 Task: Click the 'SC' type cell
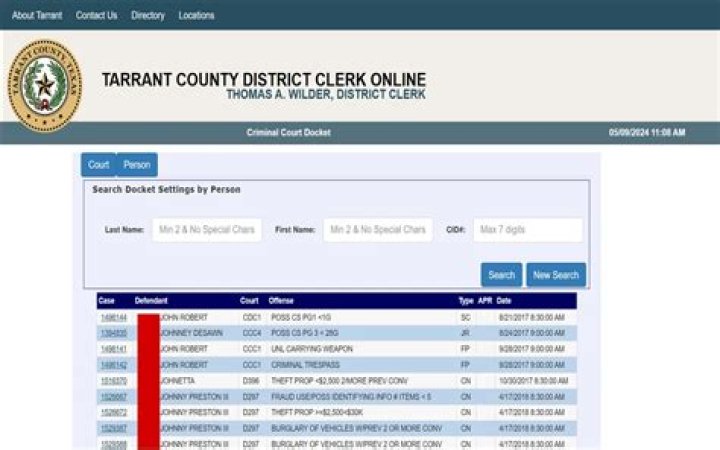click(466, 318)
